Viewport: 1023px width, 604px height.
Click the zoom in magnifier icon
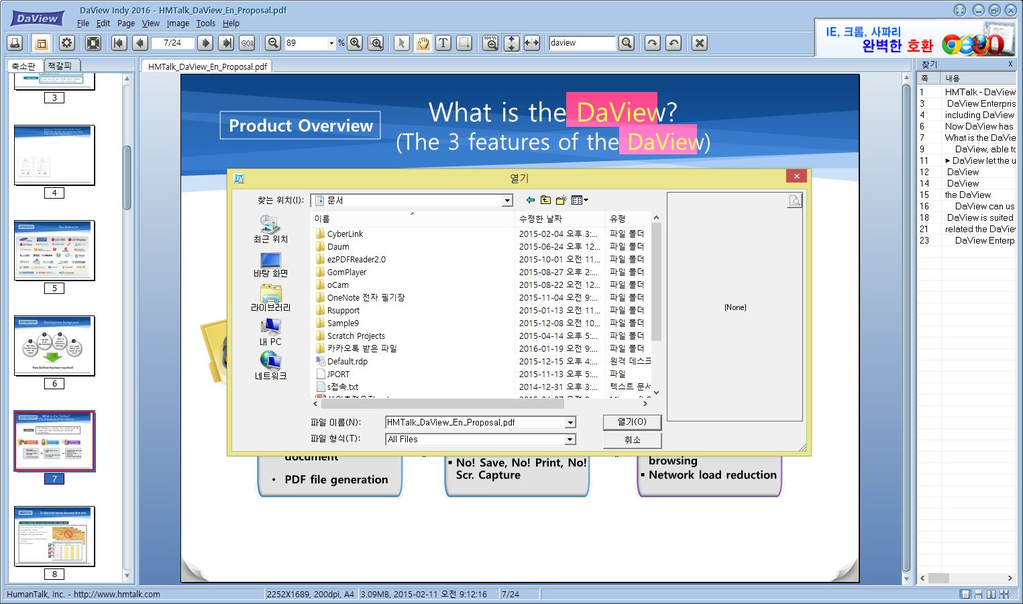point(355,43)
